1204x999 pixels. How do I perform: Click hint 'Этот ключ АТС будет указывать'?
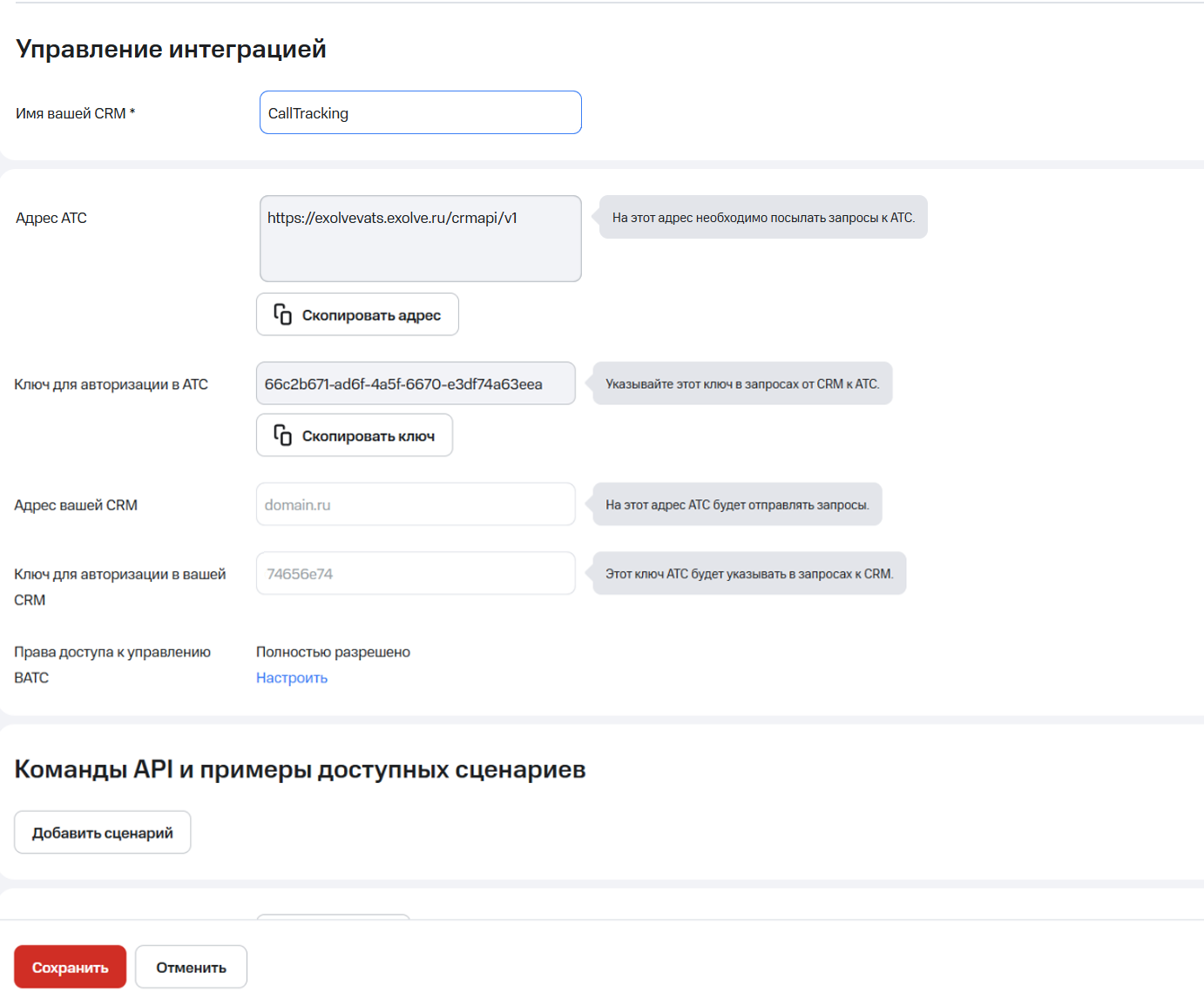(x=749, y=574)
